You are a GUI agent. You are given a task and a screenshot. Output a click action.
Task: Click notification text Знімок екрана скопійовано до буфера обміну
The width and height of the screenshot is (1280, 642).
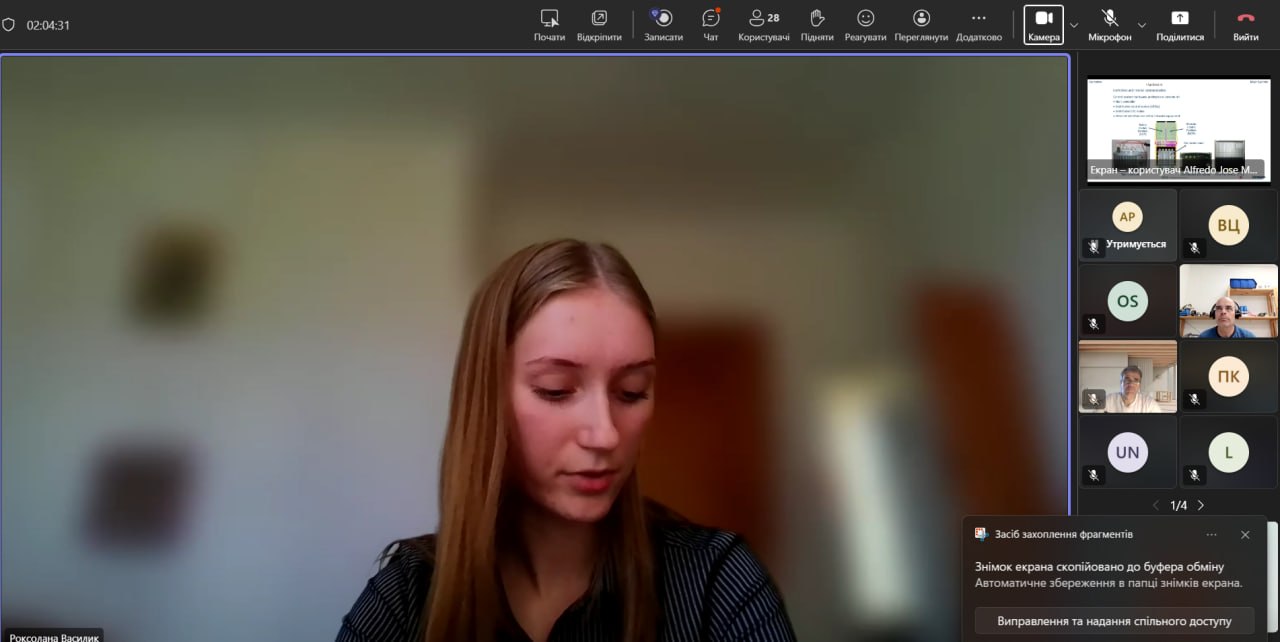click(x=1099, y=566)
